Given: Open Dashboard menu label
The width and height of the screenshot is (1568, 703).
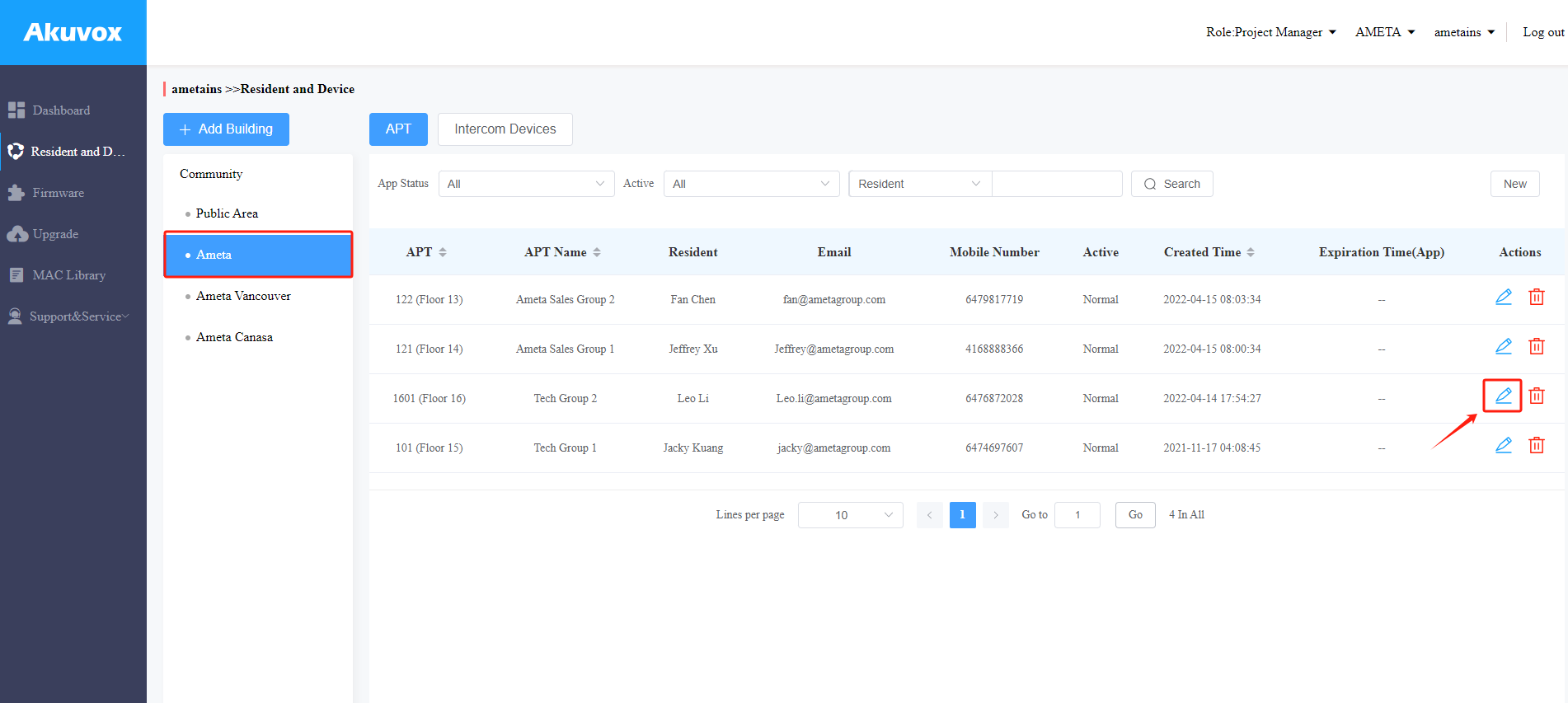Looking at the screenshot, I should pyautogui.click(x=61, y=110).
